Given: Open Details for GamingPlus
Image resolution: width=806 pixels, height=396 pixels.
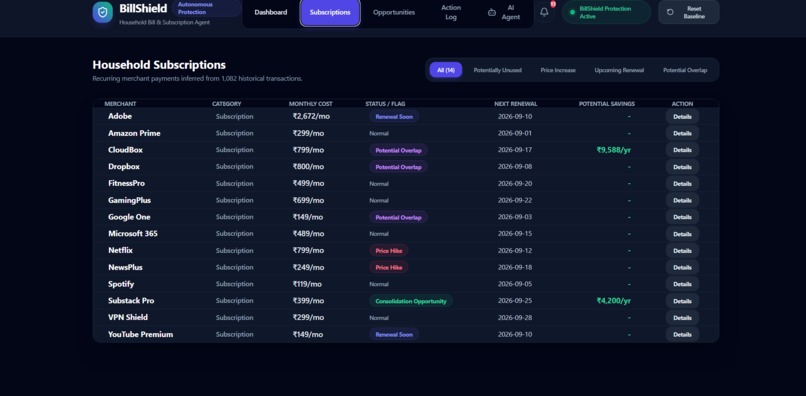Looking at the screenshot, I should pos(682,200).
